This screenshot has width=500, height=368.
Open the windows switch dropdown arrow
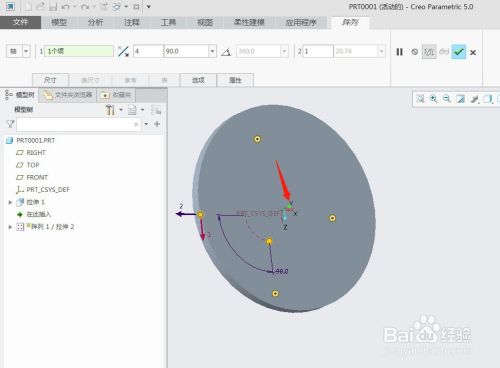(x=126, y=7)
